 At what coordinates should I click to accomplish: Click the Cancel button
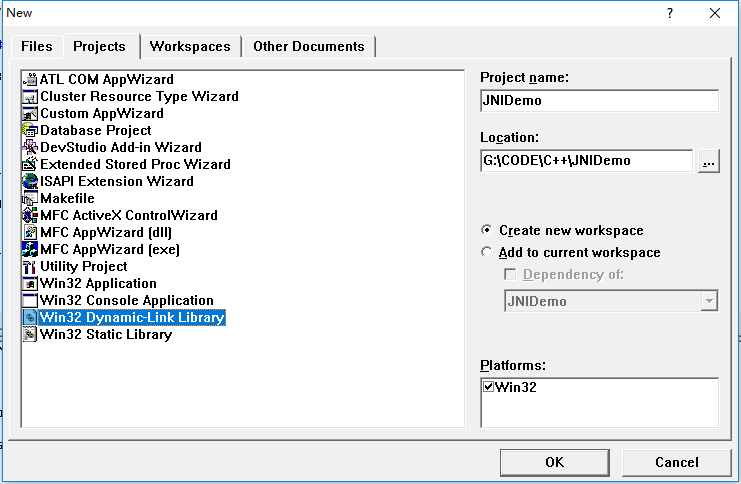tap(677, 462)
